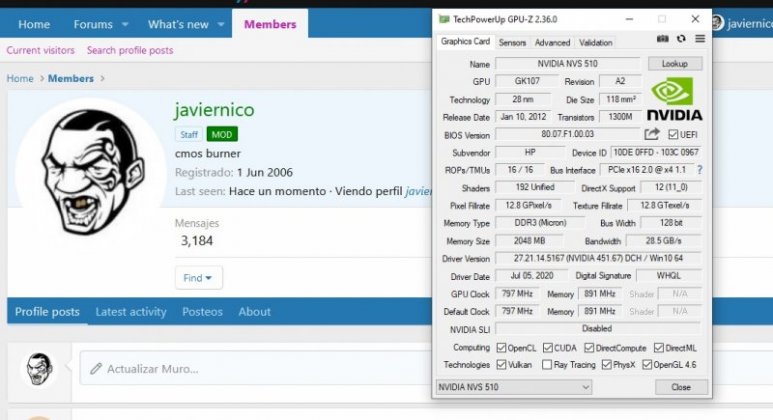Click the NVIDIA logo in GPU-Z
Screen dimensions: 773x420
coord(674,99)
